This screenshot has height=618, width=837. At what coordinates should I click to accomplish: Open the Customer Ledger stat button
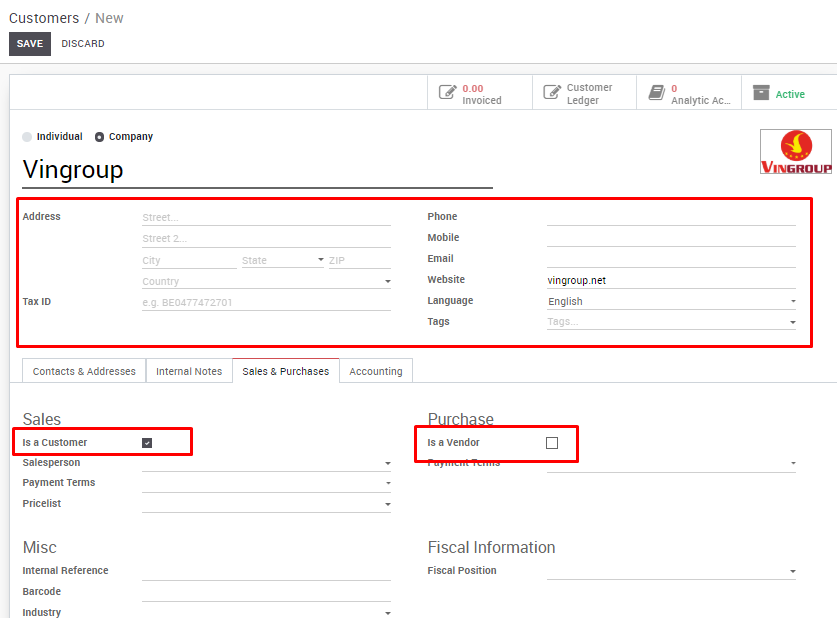click(x=585, y=93)
